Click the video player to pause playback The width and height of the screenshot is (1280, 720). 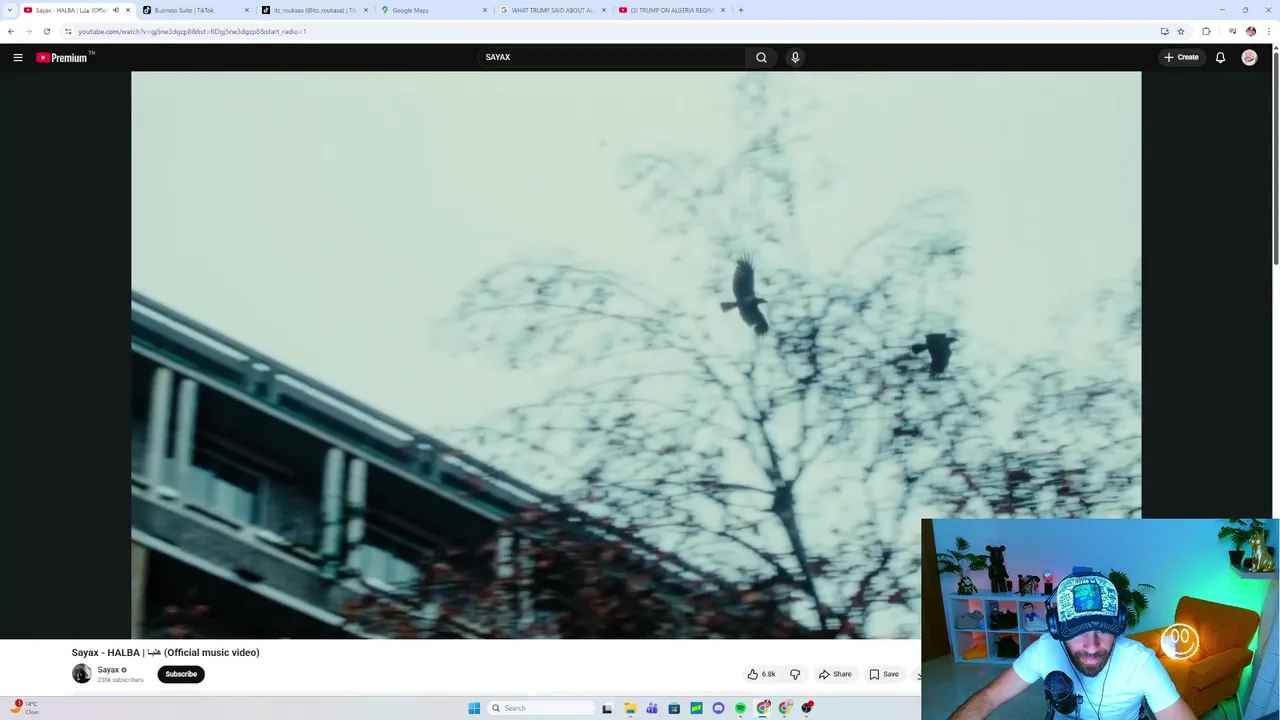coord(636,355)
